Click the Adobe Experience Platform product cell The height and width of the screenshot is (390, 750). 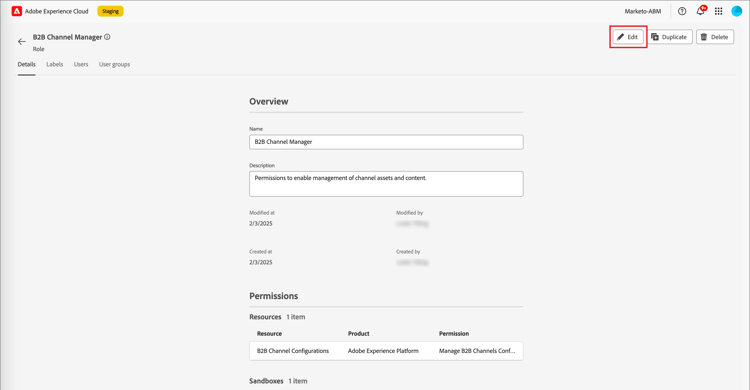coord(383,351)
